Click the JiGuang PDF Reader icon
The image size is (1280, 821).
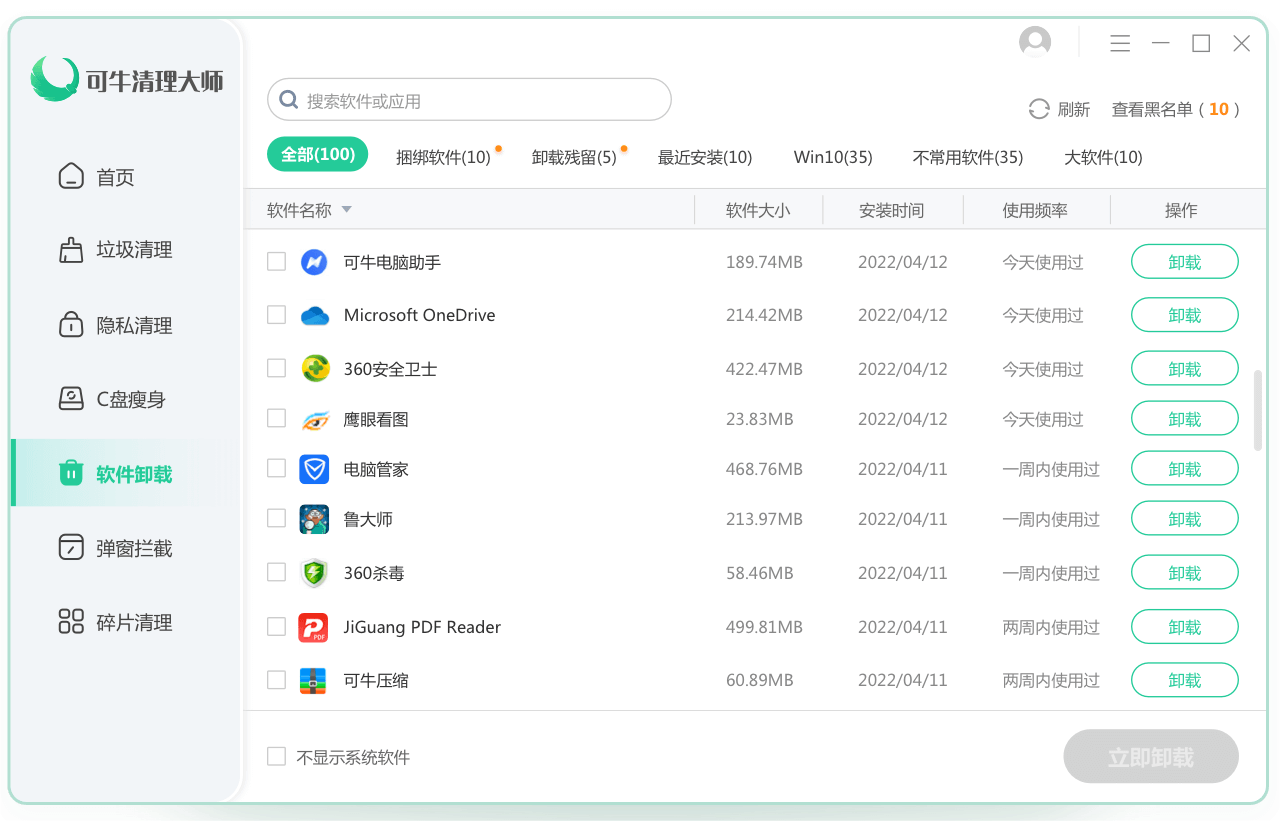[x=314, y=627]
